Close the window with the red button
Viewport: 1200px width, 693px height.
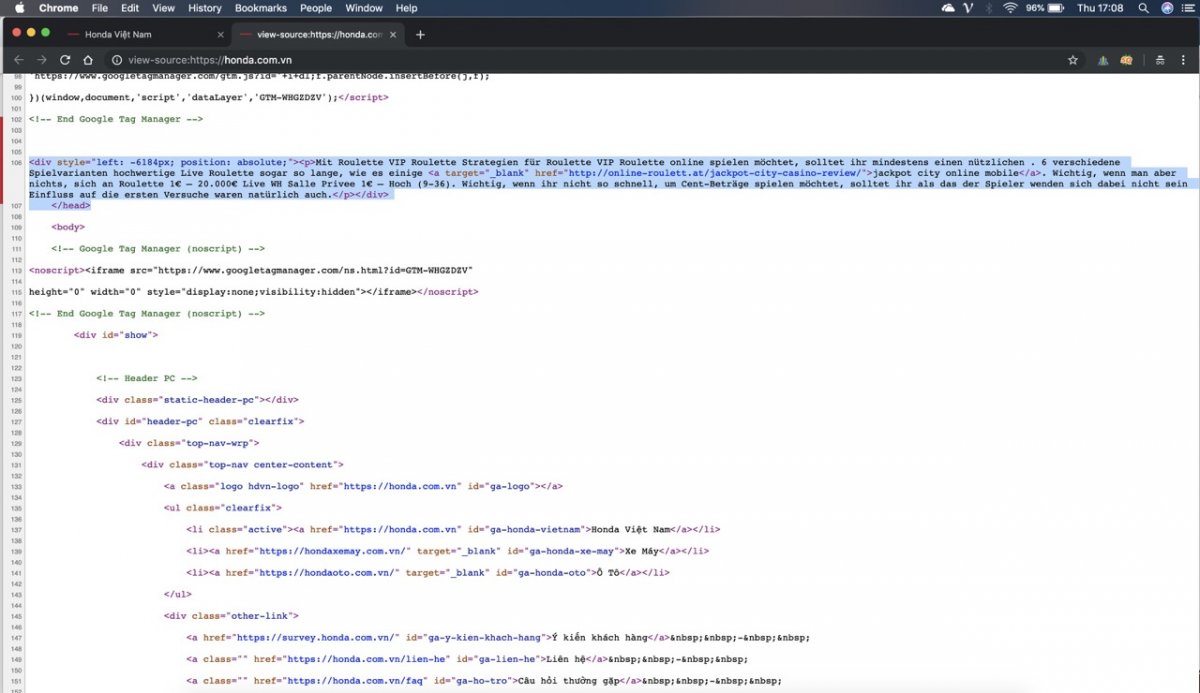(17, 33)
